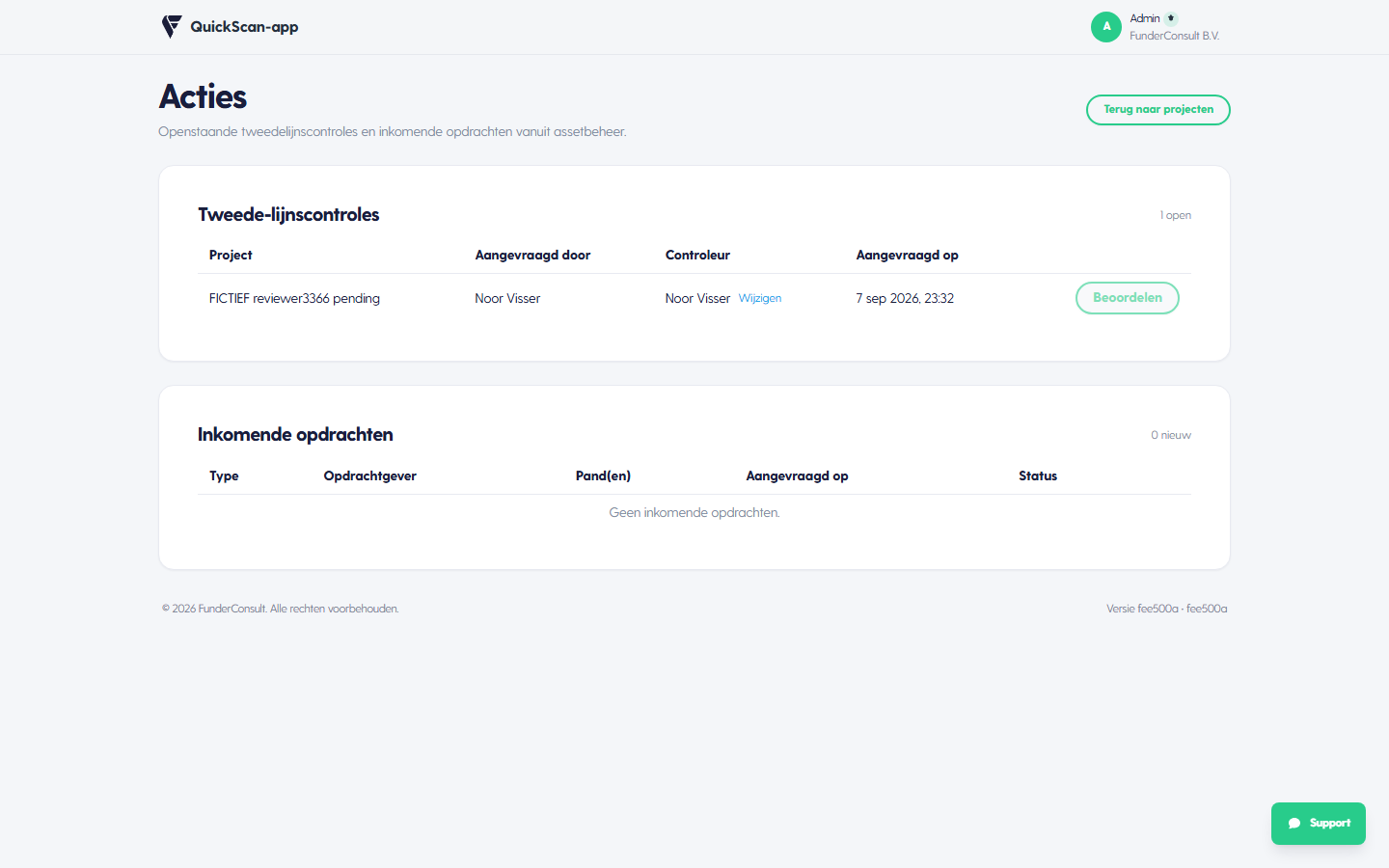Click the QuickScan-app logo icon
This screenshot has height=868, width=1389.
coord(172,26)
